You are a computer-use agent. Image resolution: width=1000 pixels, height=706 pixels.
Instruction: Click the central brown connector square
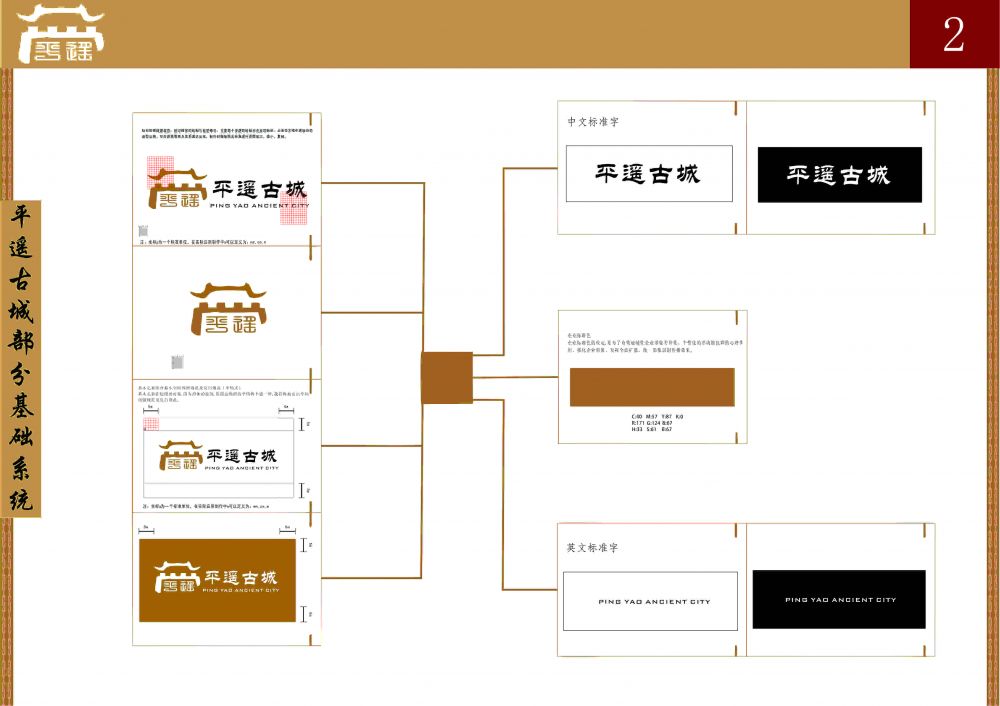tap(447, 378)
